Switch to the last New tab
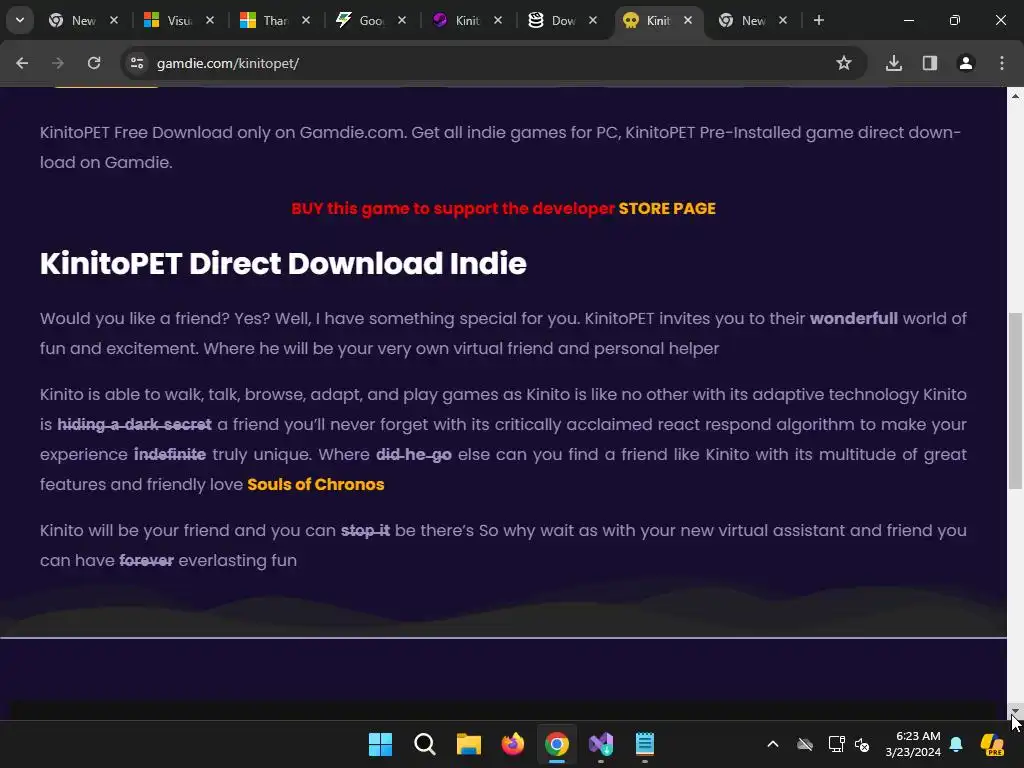Viewport: 1024px width, 768px height. (754, 20)
